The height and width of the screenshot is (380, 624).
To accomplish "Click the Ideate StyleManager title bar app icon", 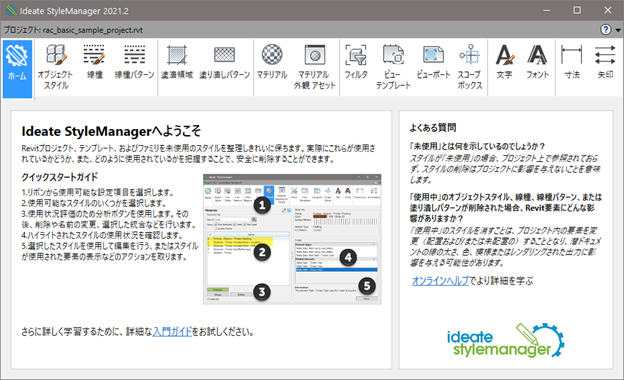I will (11, 10).
